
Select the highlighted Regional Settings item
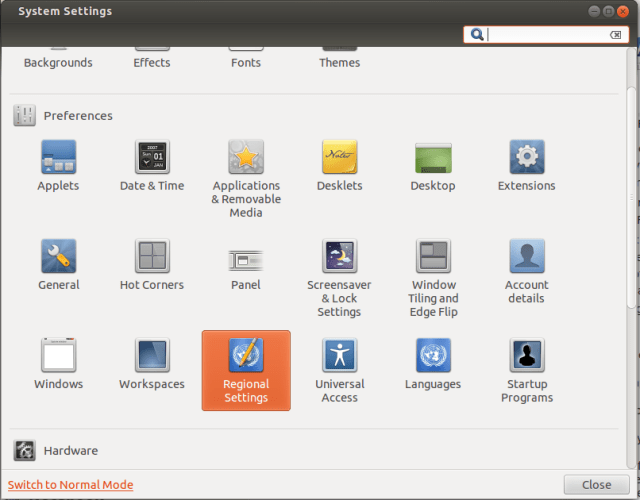tap(246, 370)
